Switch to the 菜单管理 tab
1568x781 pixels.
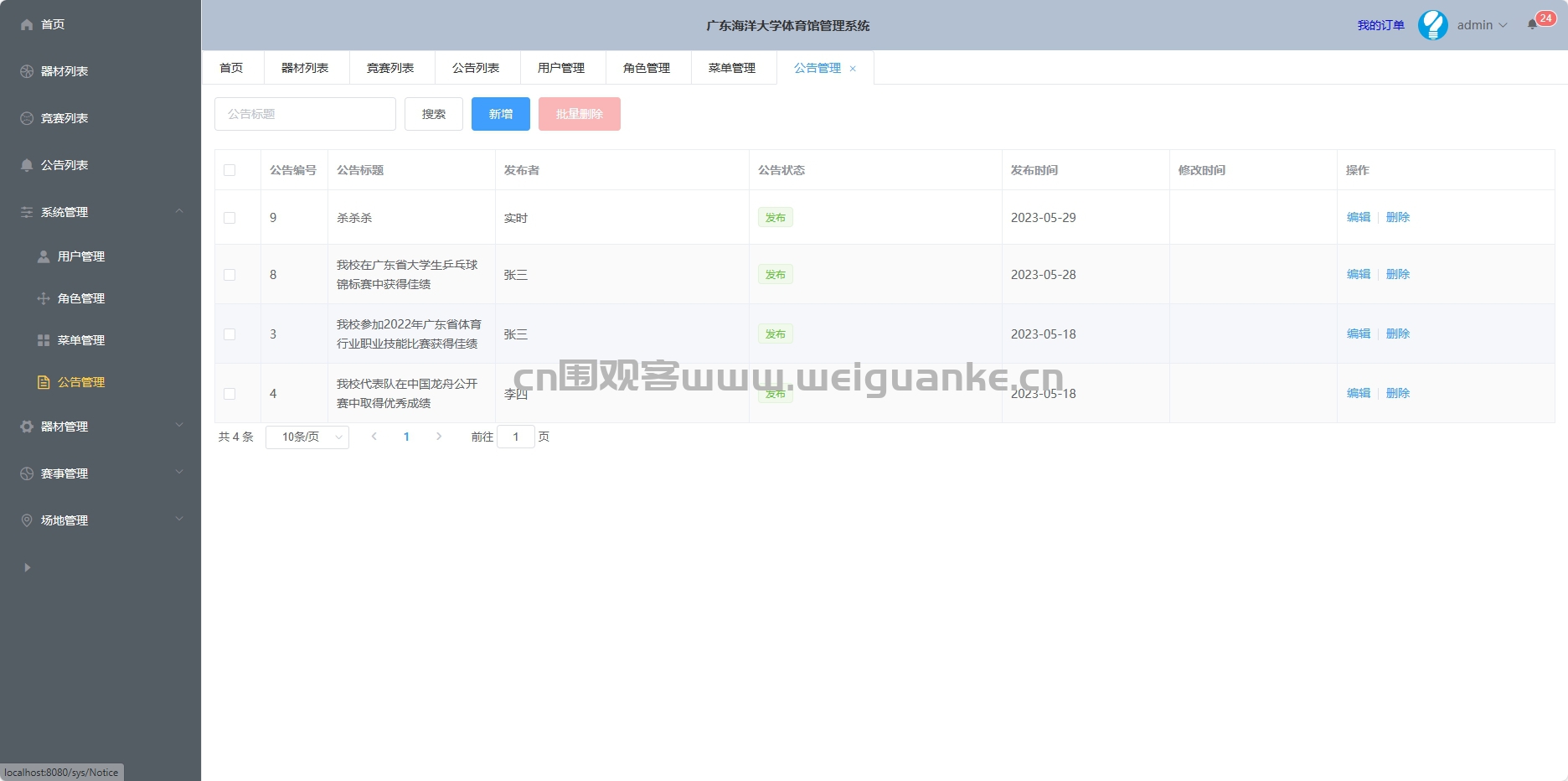(733, 68)
